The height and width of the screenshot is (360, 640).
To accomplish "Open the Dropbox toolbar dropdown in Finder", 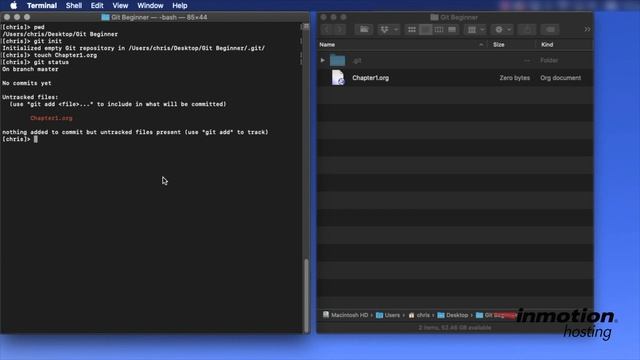I will [389, 29].
